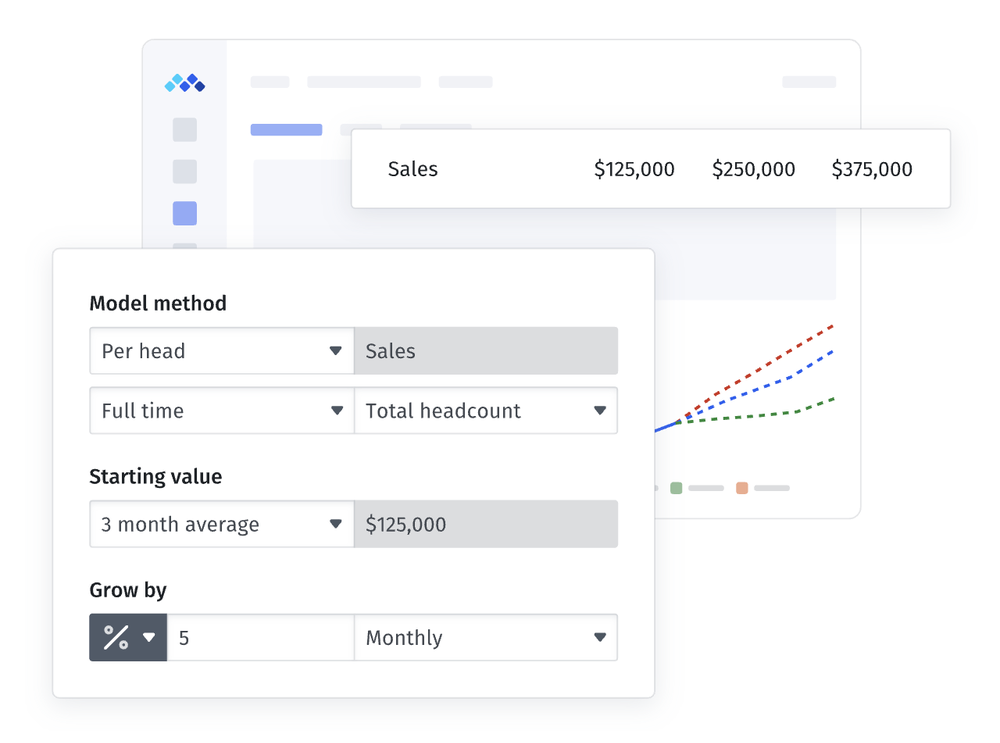The height and width of the screenshot is (743, 1000).
Task: Open the 3 month average dropdown
Action: pyautogui.click(x=222, y=524)
